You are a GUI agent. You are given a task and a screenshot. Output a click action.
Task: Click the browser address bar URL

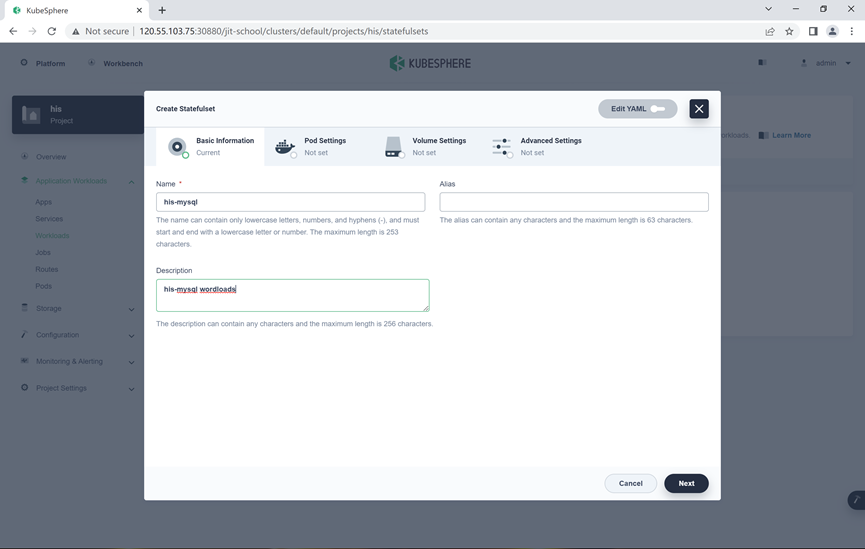(284, 31)
